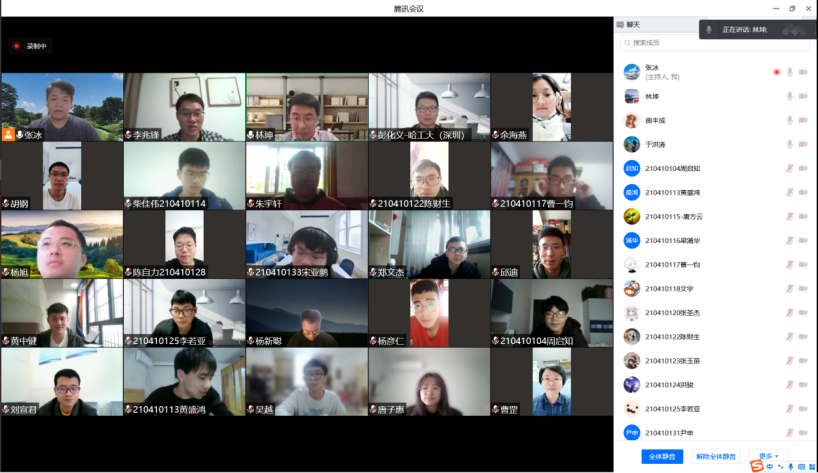Unmute 于洪涛's microphone in the member list
Screen dimensions: 818x473
point(789,144)
